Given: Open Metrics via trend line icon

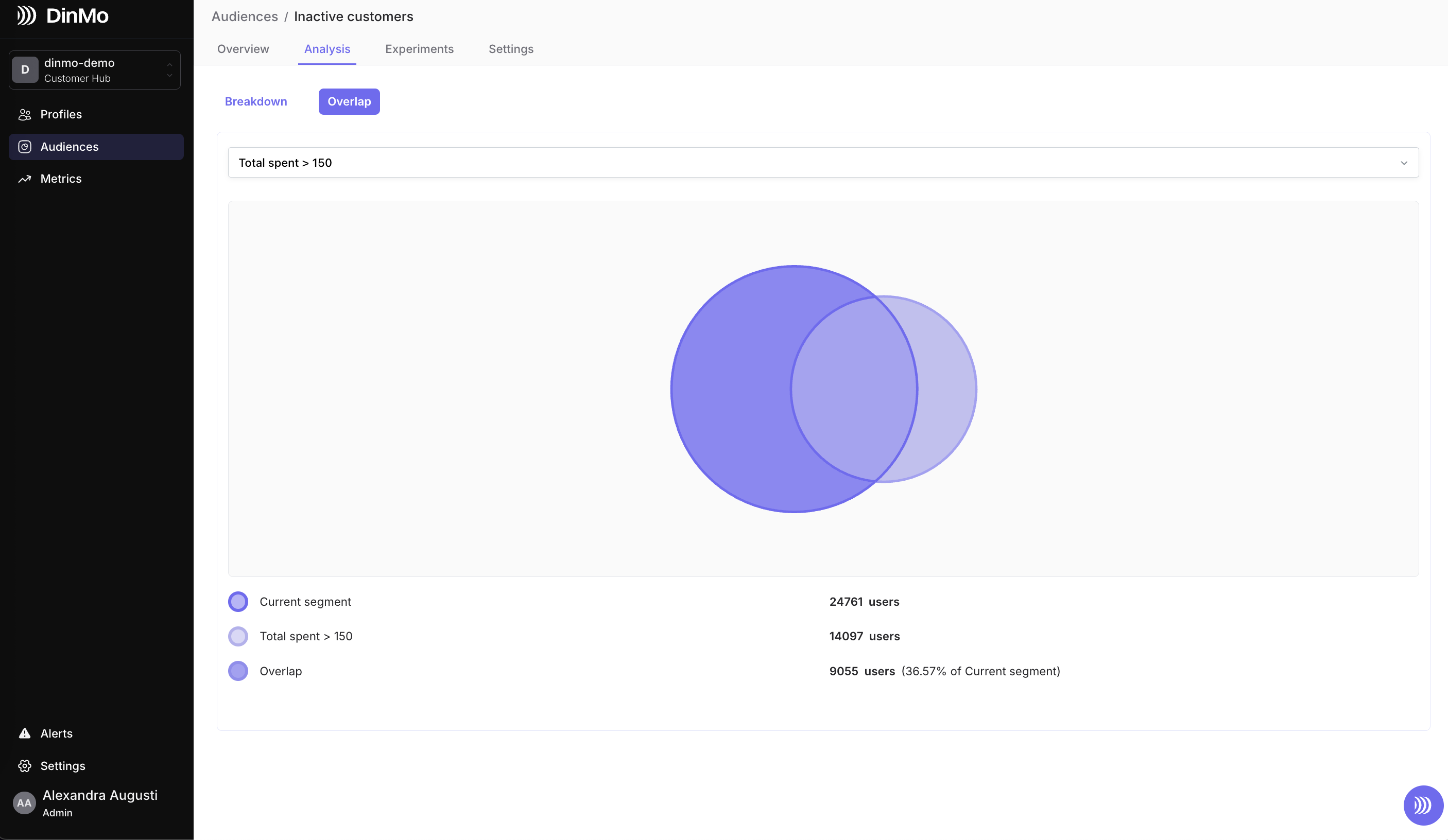Looking at the screenshot, I should (25, 179).
